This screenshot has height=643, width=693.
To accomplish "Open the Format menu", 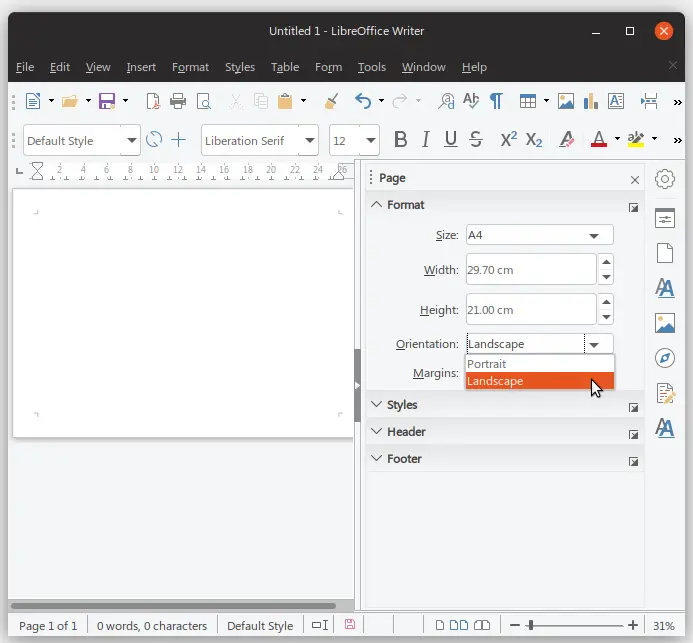I will 190,67.
